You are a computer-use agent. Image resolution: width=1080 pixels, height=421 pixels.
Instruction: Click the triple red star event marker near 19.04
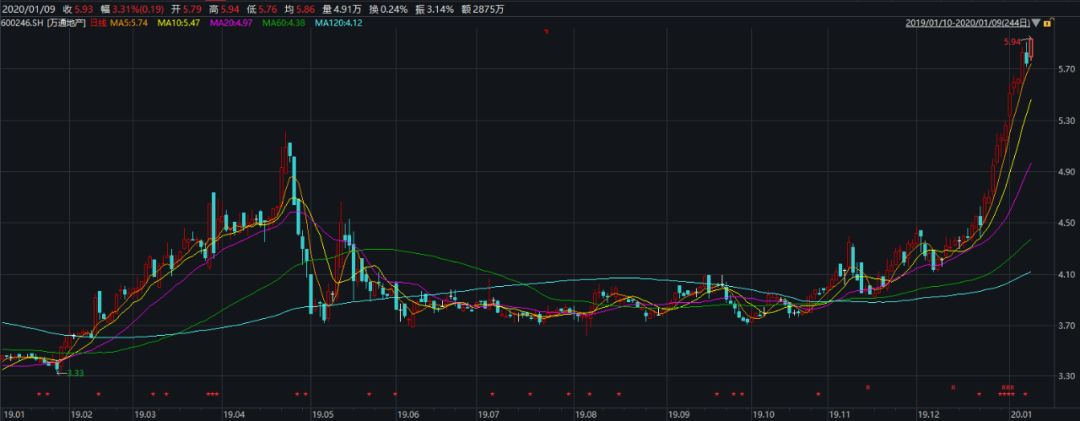(x=212, y=394)
